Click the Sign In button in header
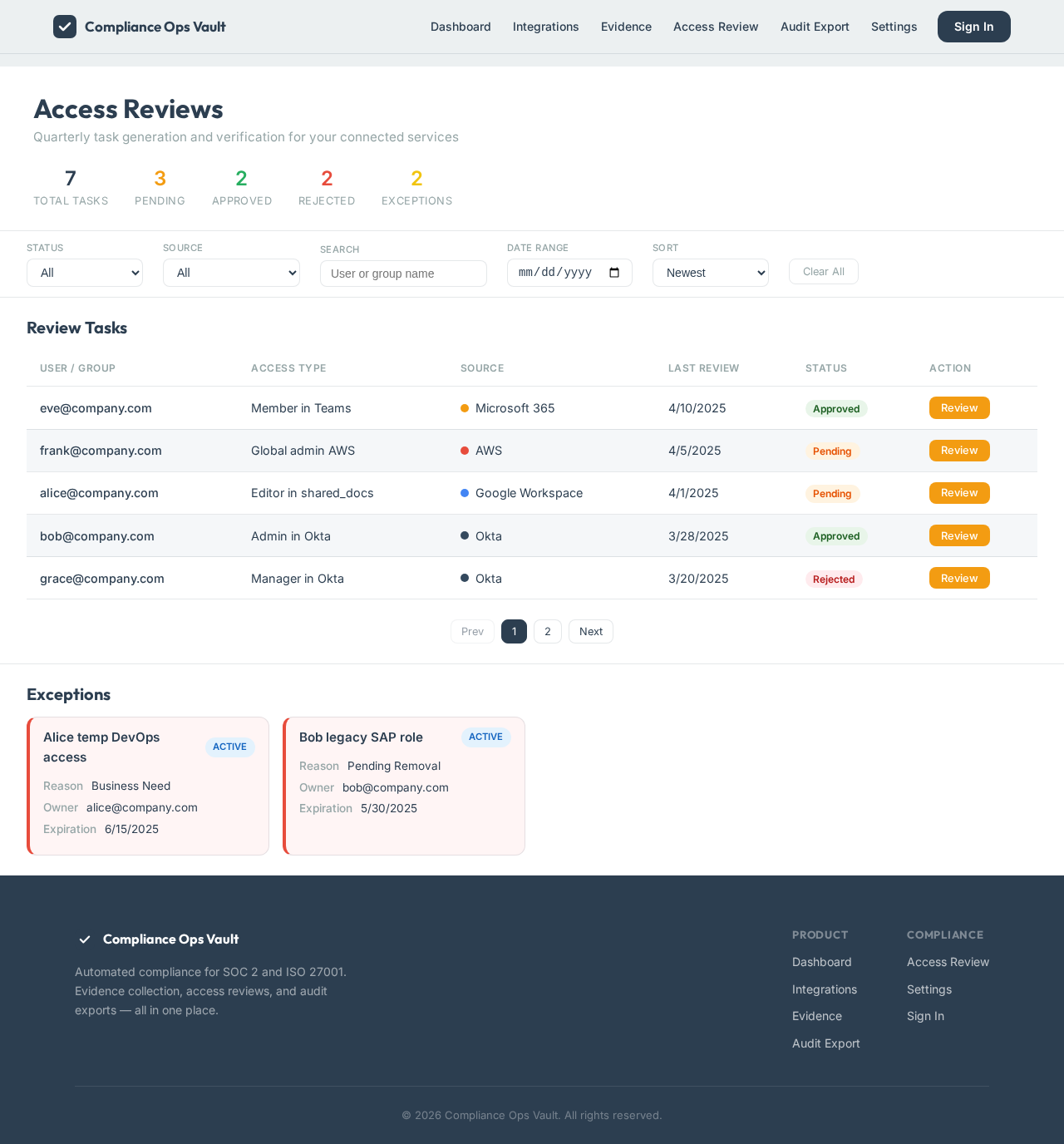1064x1144 pixels. click(974, 27)
